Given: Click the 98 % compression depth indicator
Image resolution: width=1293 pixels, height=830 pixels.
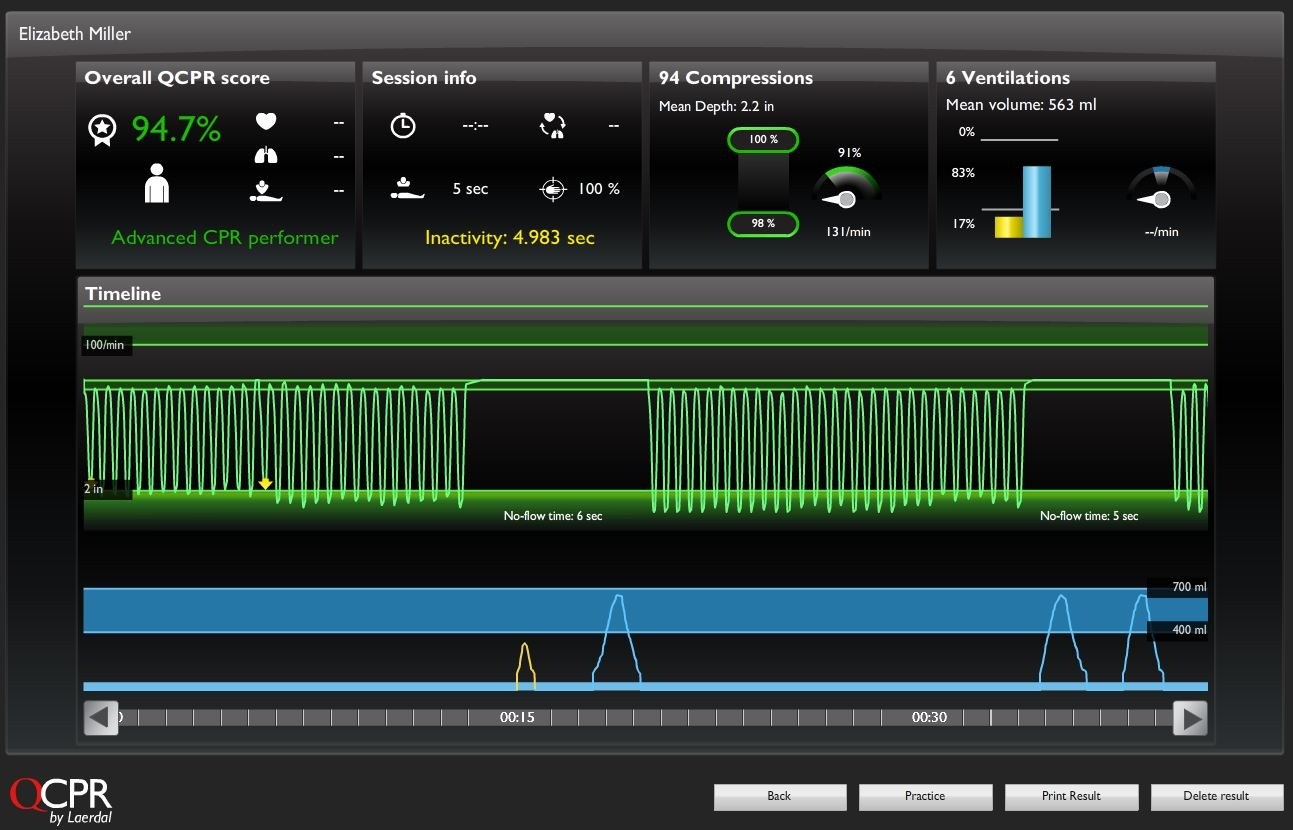Looking at the screenshot, I should 764,224.
